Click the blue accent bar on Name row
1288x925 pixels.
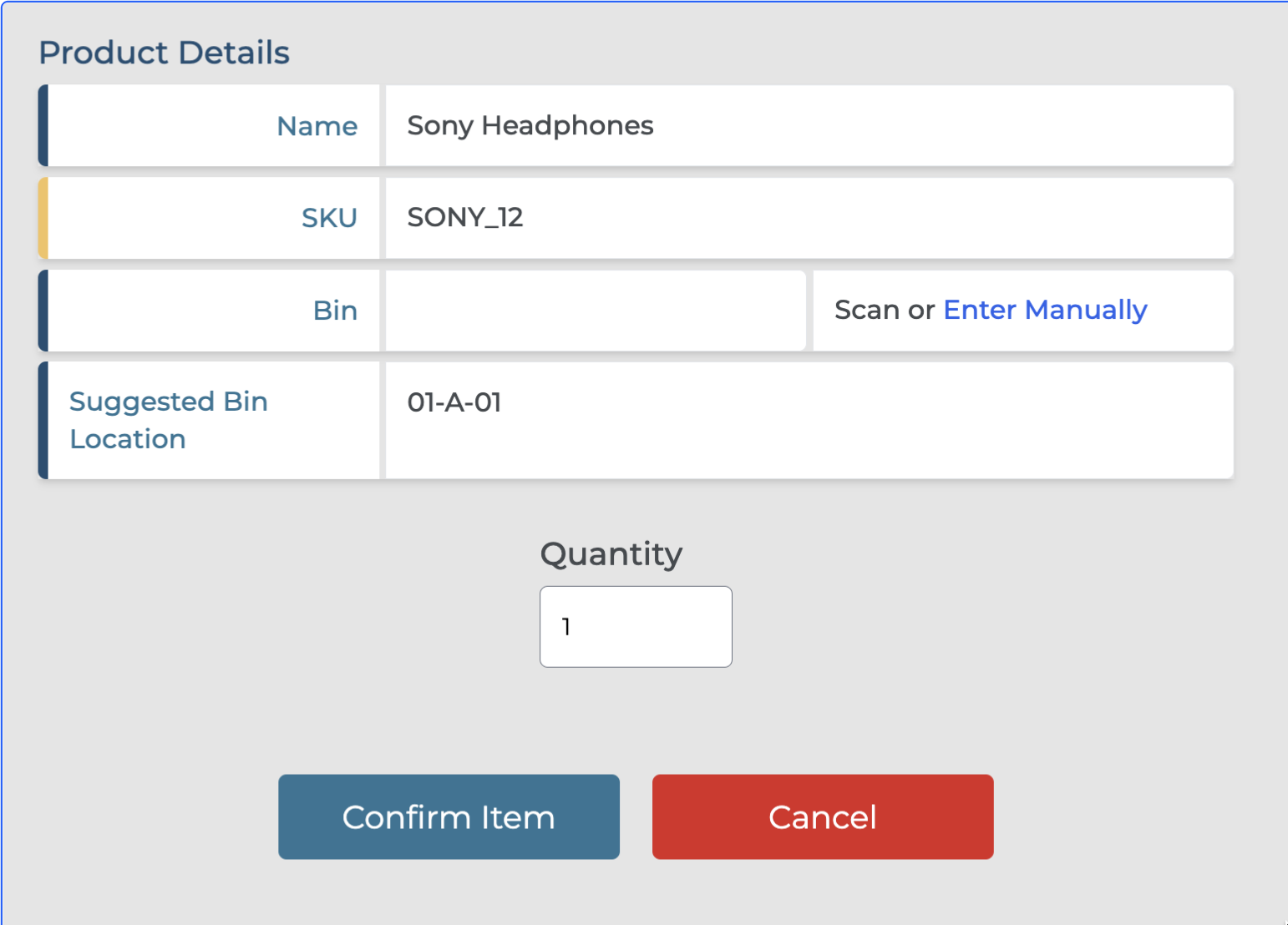tap(43, 125)
